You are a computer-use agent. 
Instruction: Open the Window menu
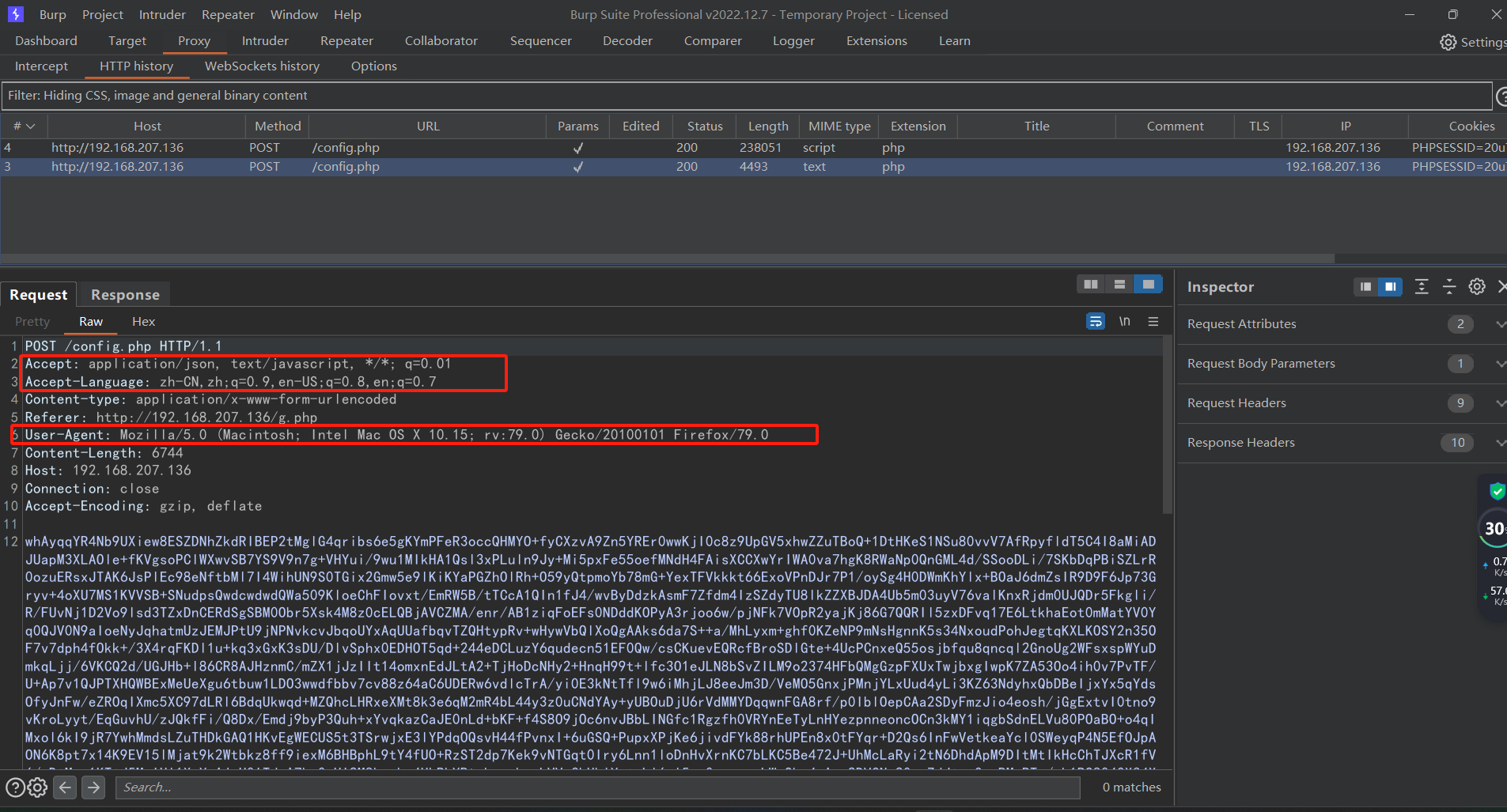294,14
